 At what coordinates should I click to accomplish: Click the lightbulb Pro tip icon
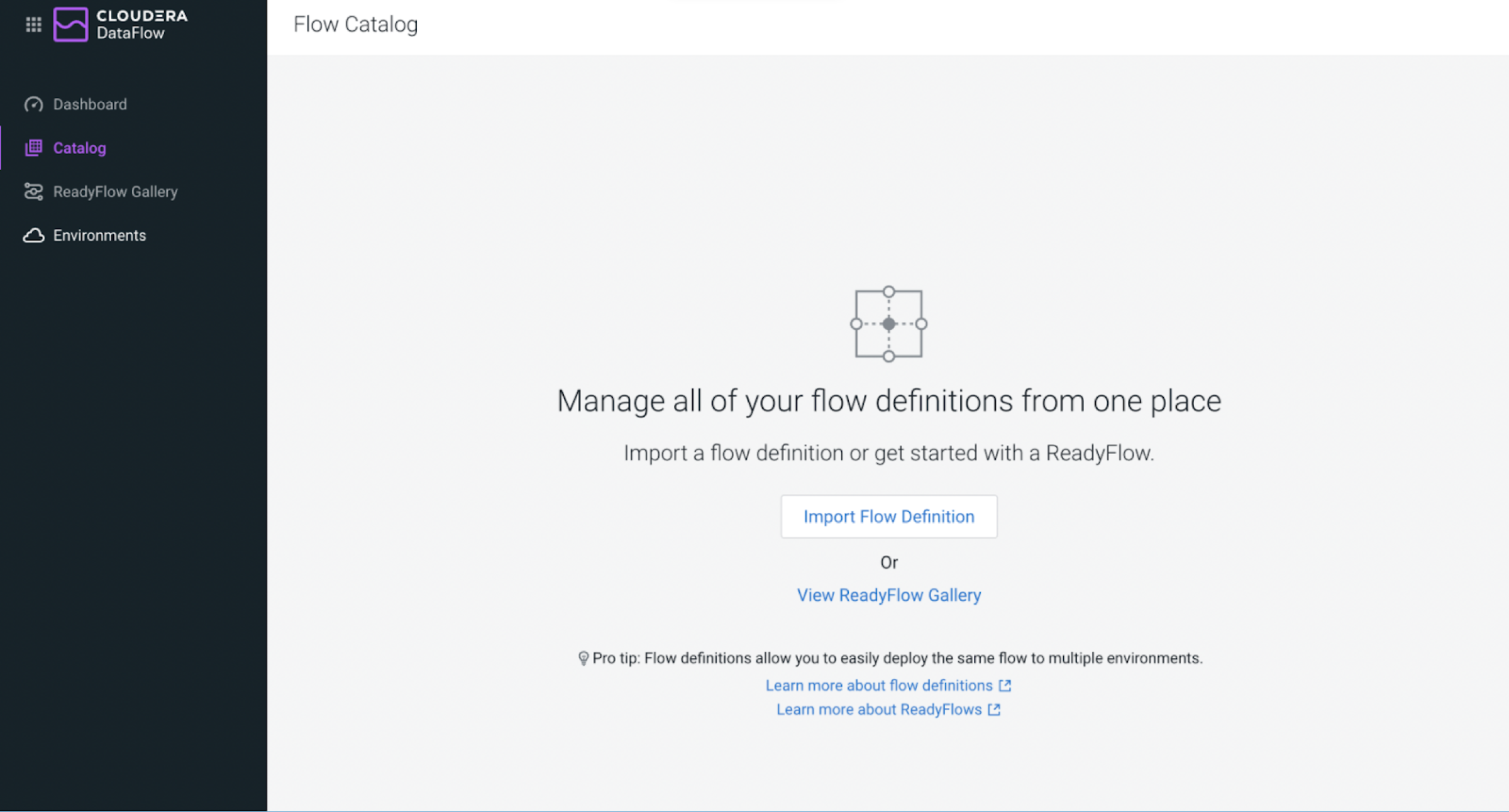tap(583, 658)
